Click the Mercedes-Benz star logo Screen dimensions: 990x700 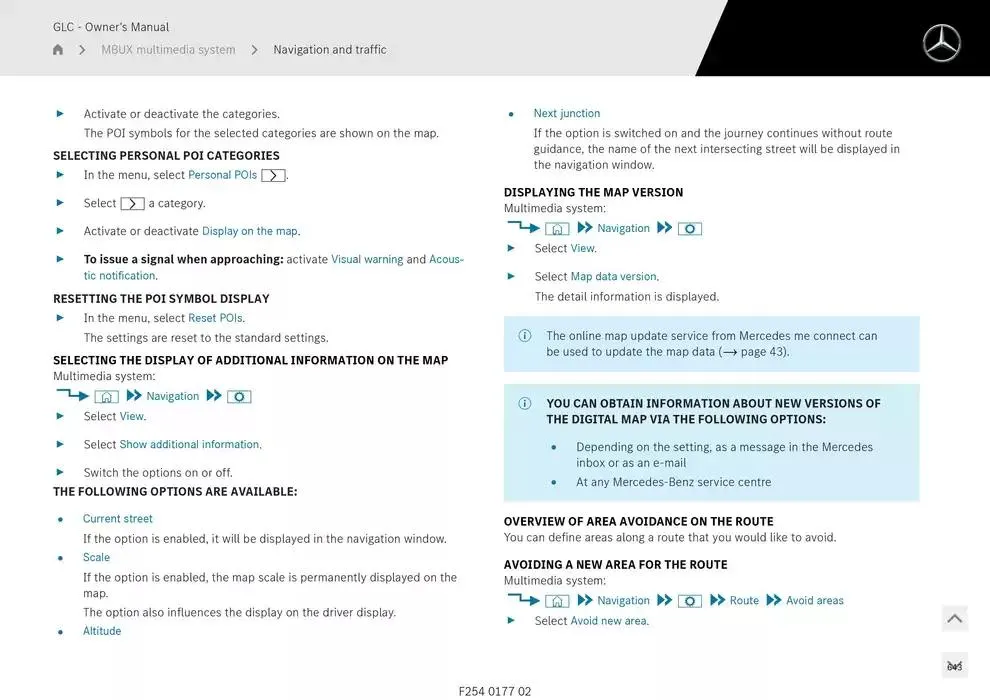tap(941, 43)
